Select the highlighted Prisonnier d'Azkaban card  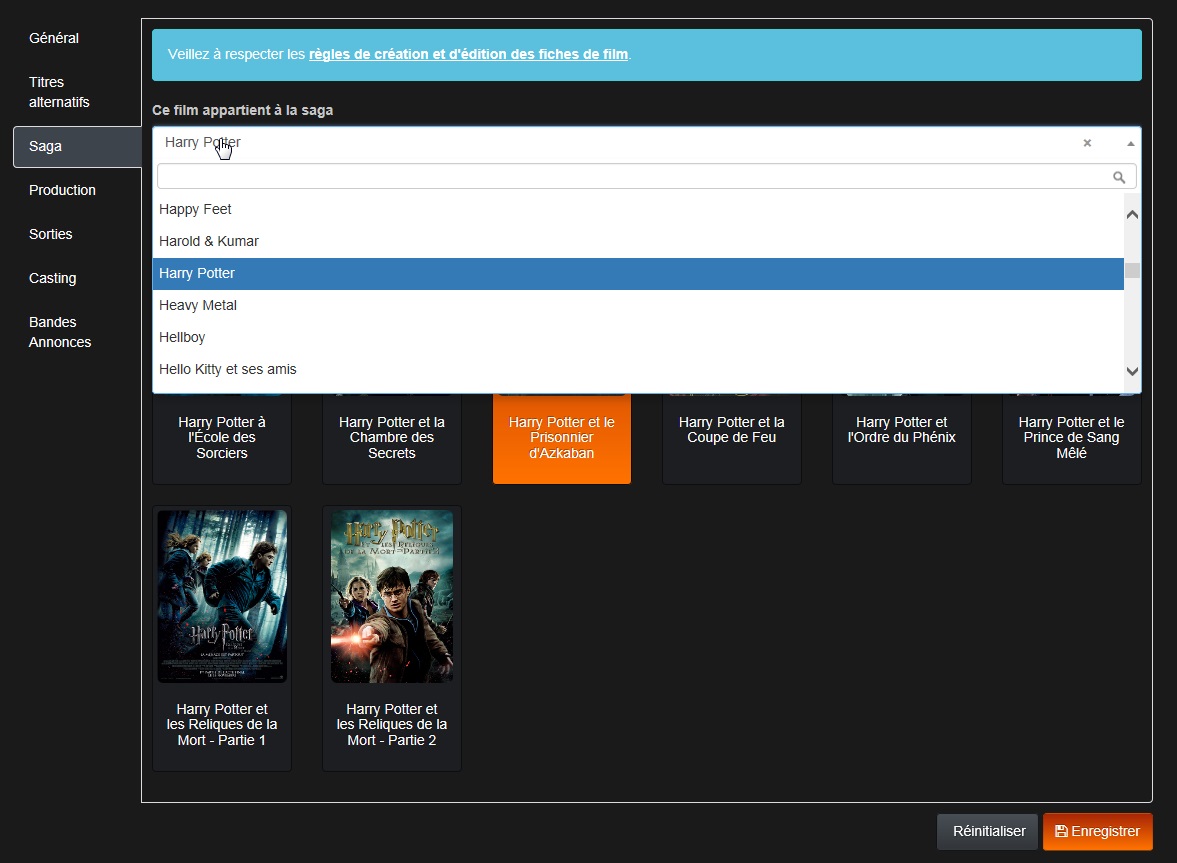point(561,438)
